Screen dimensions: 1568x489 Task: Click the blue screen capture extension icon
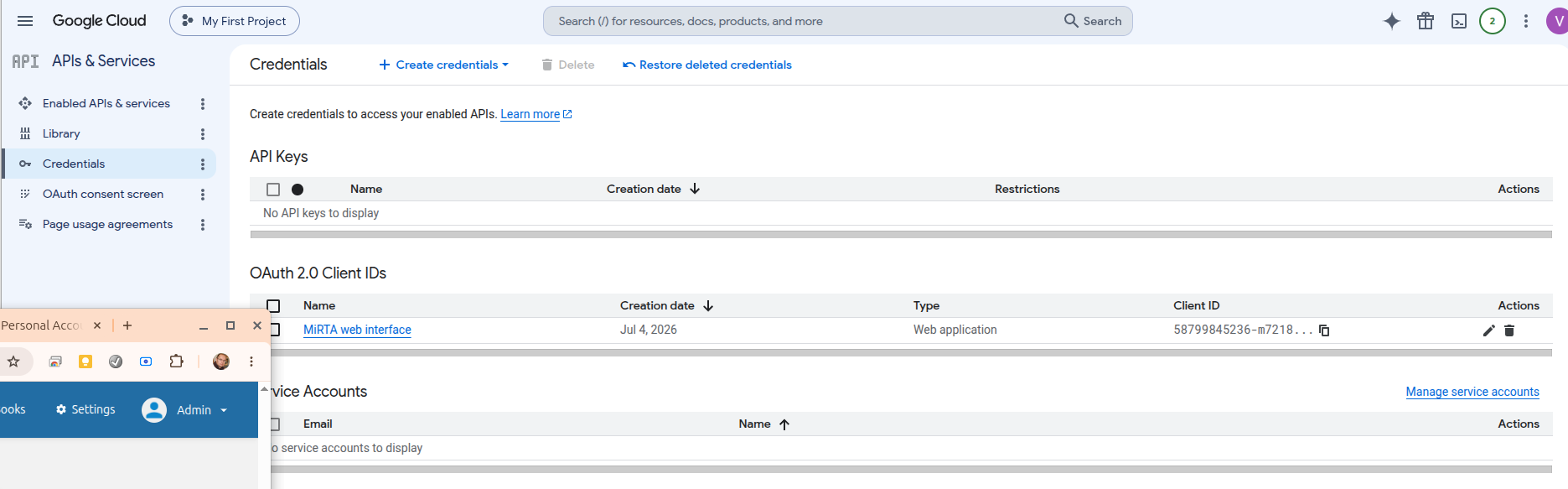(x=146, y=362)
